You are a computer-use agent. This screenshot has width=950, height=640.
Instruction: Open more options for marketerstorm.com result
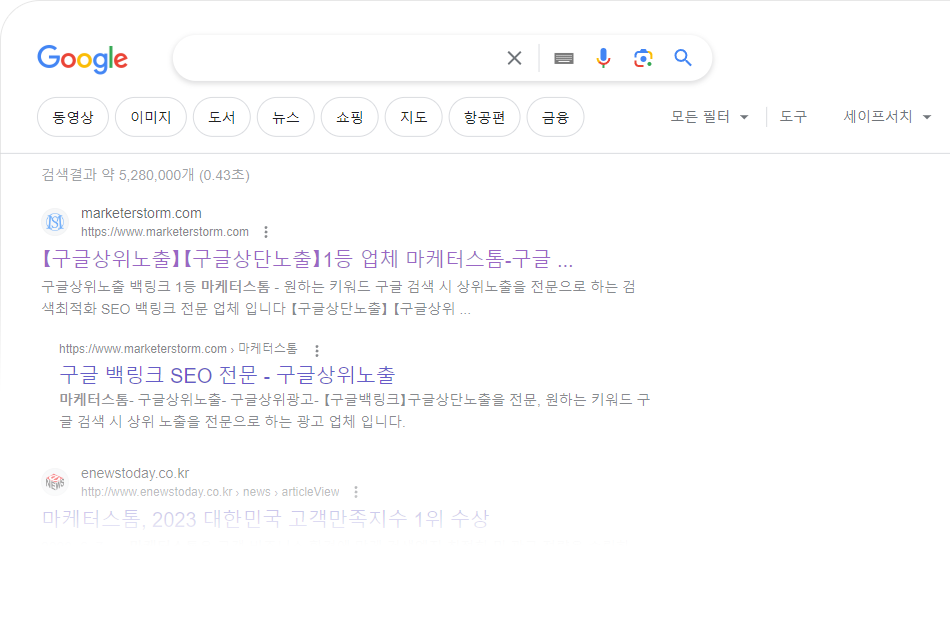point(266,232)
